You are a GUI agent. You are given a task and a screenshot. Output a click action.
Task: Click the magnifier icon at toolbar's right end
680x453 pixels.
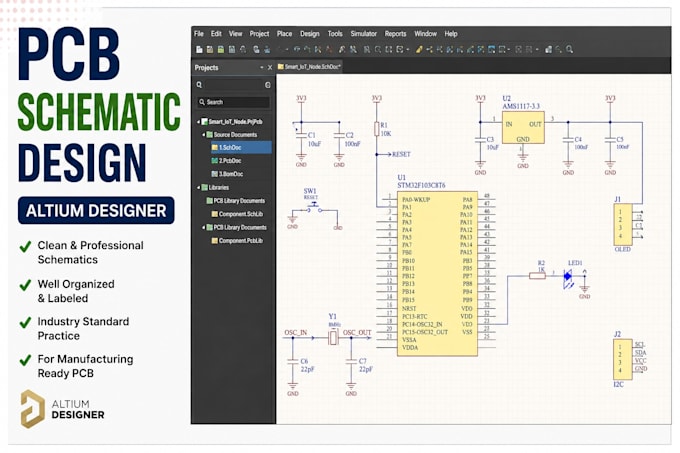569,49
